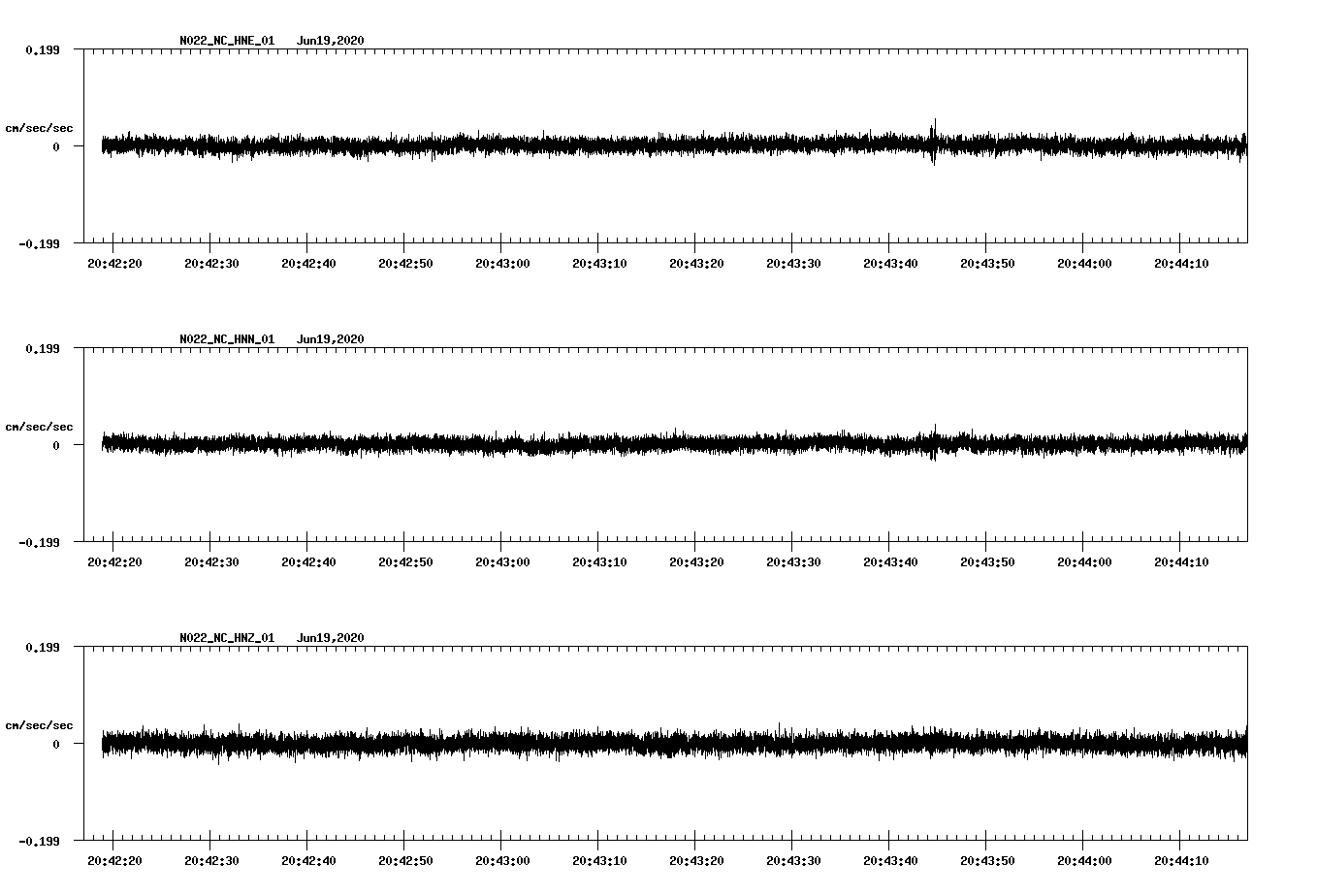1317x896 pixels.
Task: Click the 20:44:10 time label under HNE plot
Action: 1181,264
